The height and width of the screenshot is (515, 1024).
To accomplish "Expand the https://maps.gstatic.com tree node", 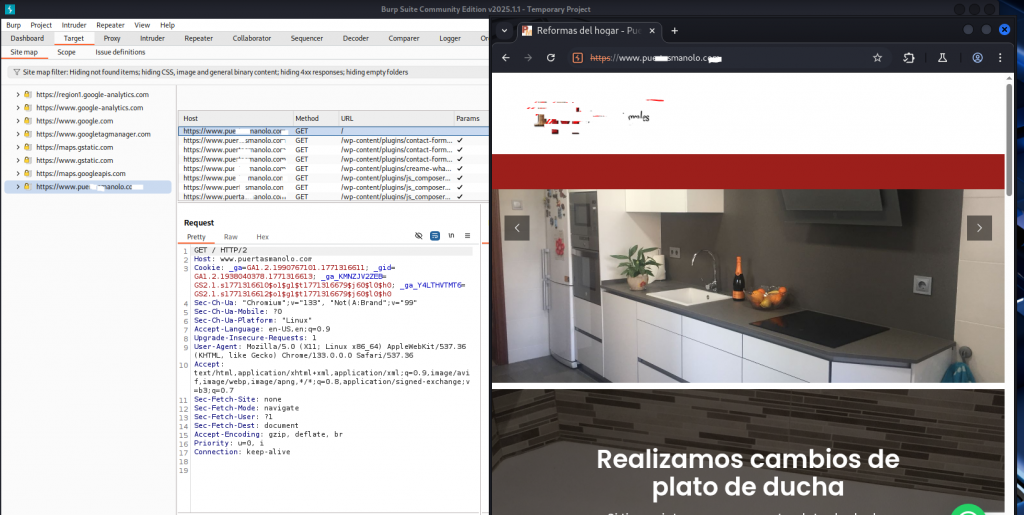I will [x=17, y=147].
